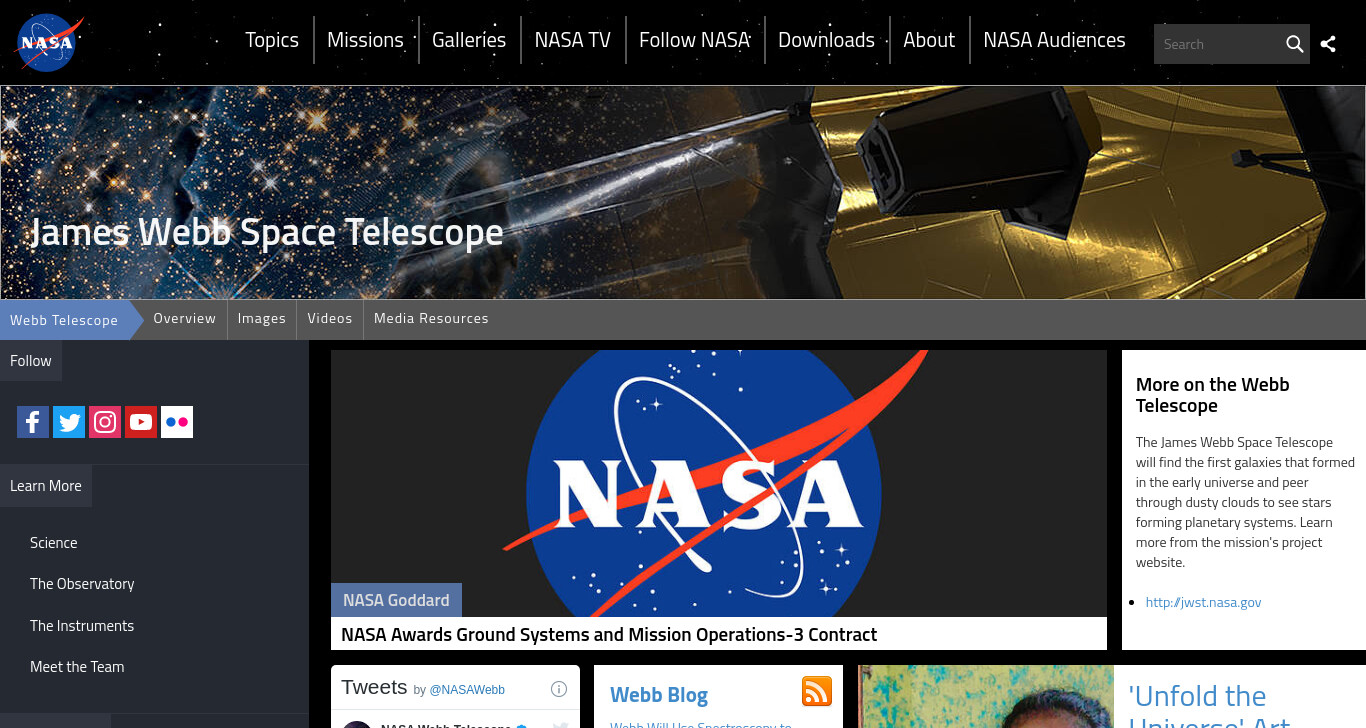Switch to the Media Resources tab
This screenshot has height=728, width=1366.
tap(431, 318)
